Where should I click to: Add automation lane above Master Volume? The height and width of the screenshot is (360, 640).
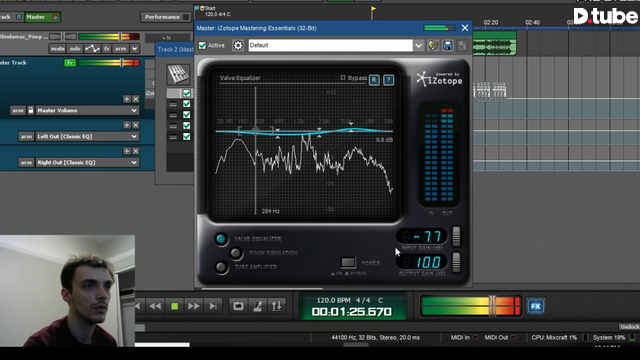[x=127, y=99]
